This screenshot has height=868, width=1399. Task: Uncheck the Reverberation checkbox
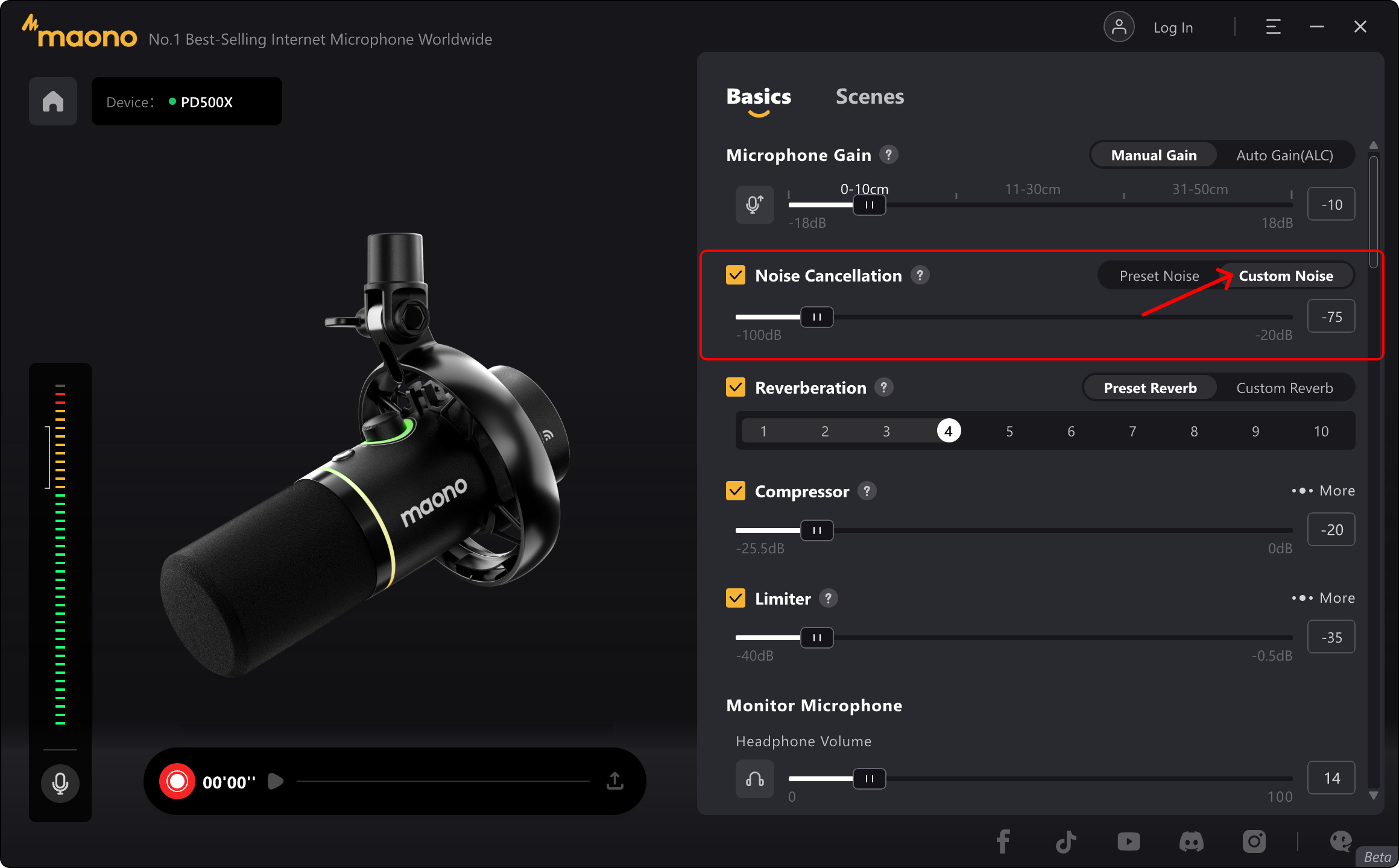tap(736, 388)
